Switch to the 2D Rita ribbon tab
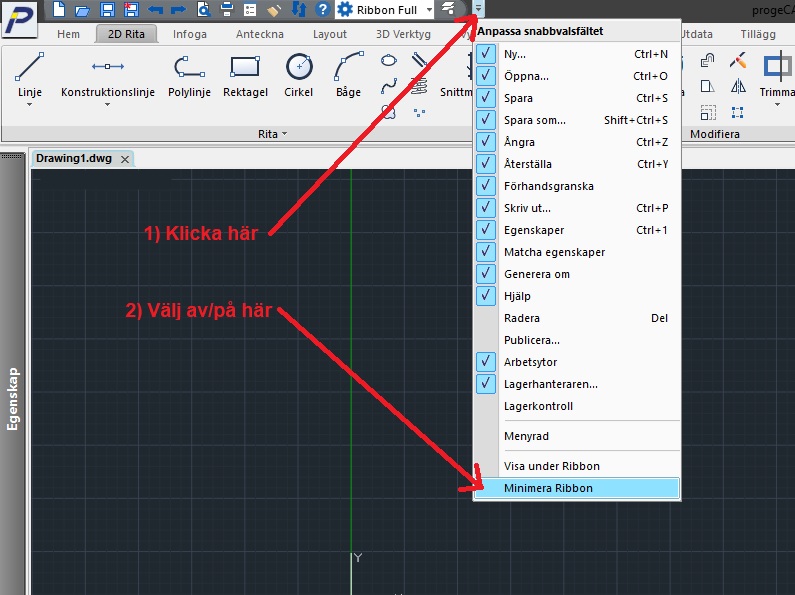The height and width of the screenshot is (595, 795). (126, 34)
